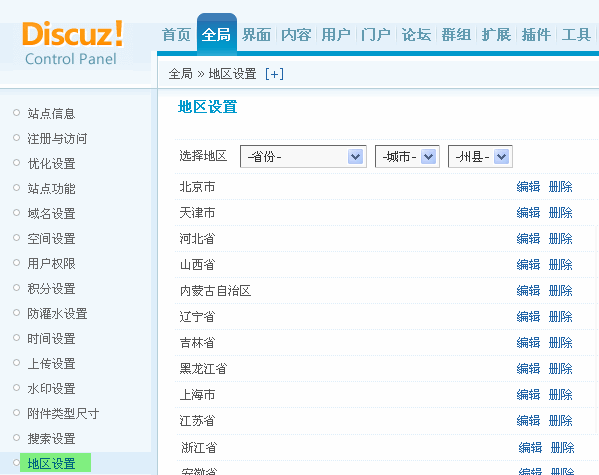Click 编辑 for 北京市
The height and width of the screenshot is (475, 599).
[x=528, y=186]
